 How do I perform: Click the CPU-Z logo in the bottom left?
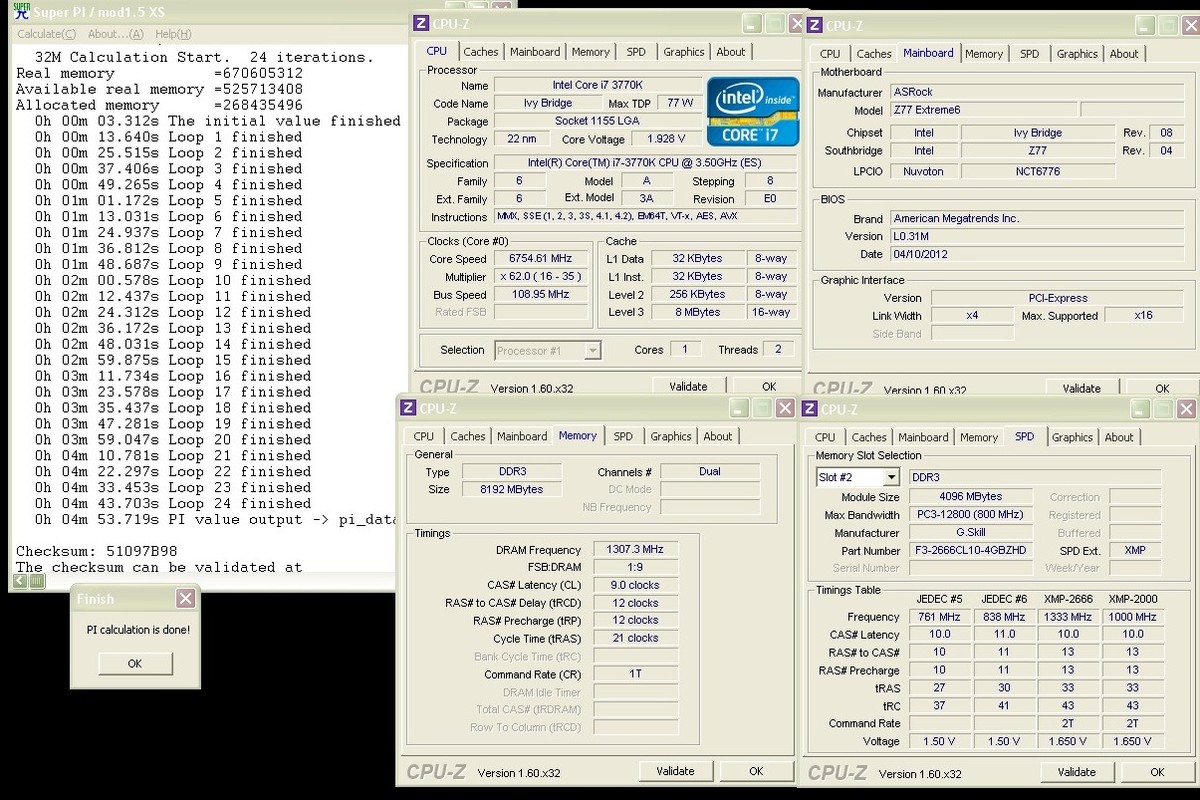click(x=436, y=770)
